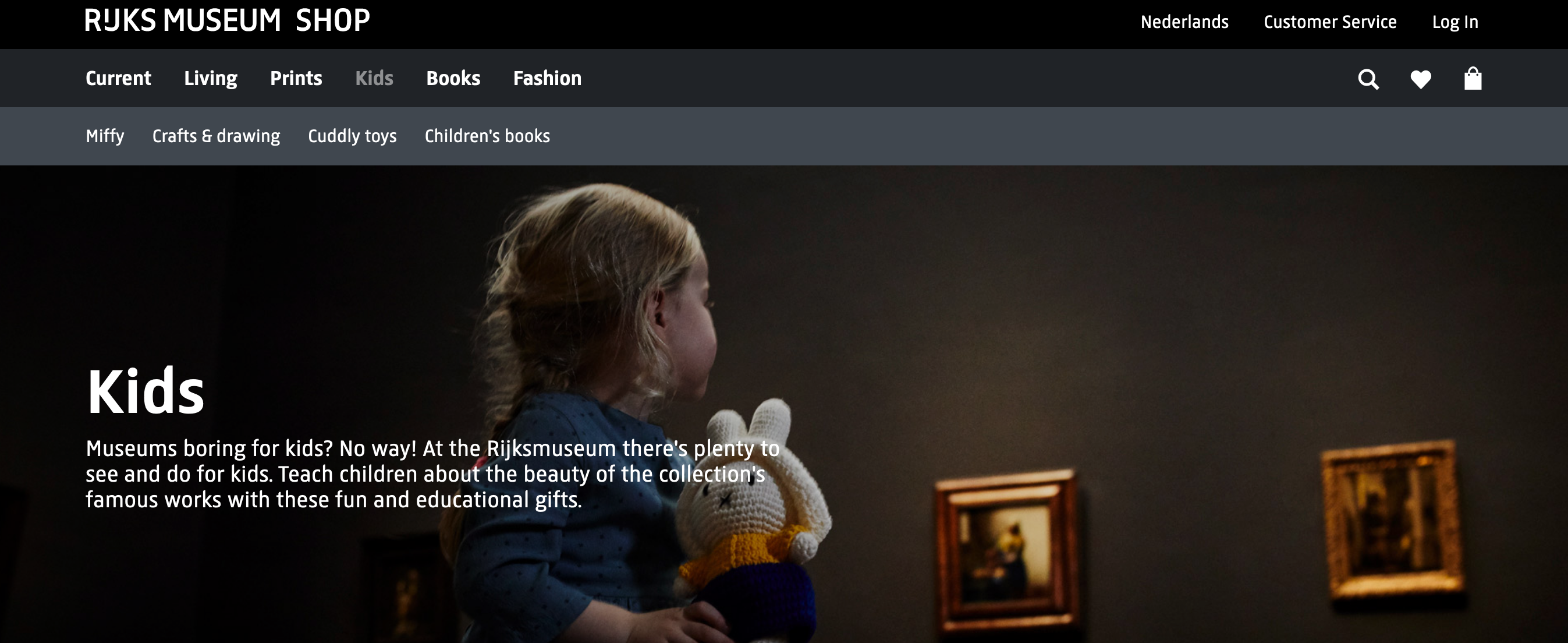Go to Children's books subcategory

coord(487,136)
